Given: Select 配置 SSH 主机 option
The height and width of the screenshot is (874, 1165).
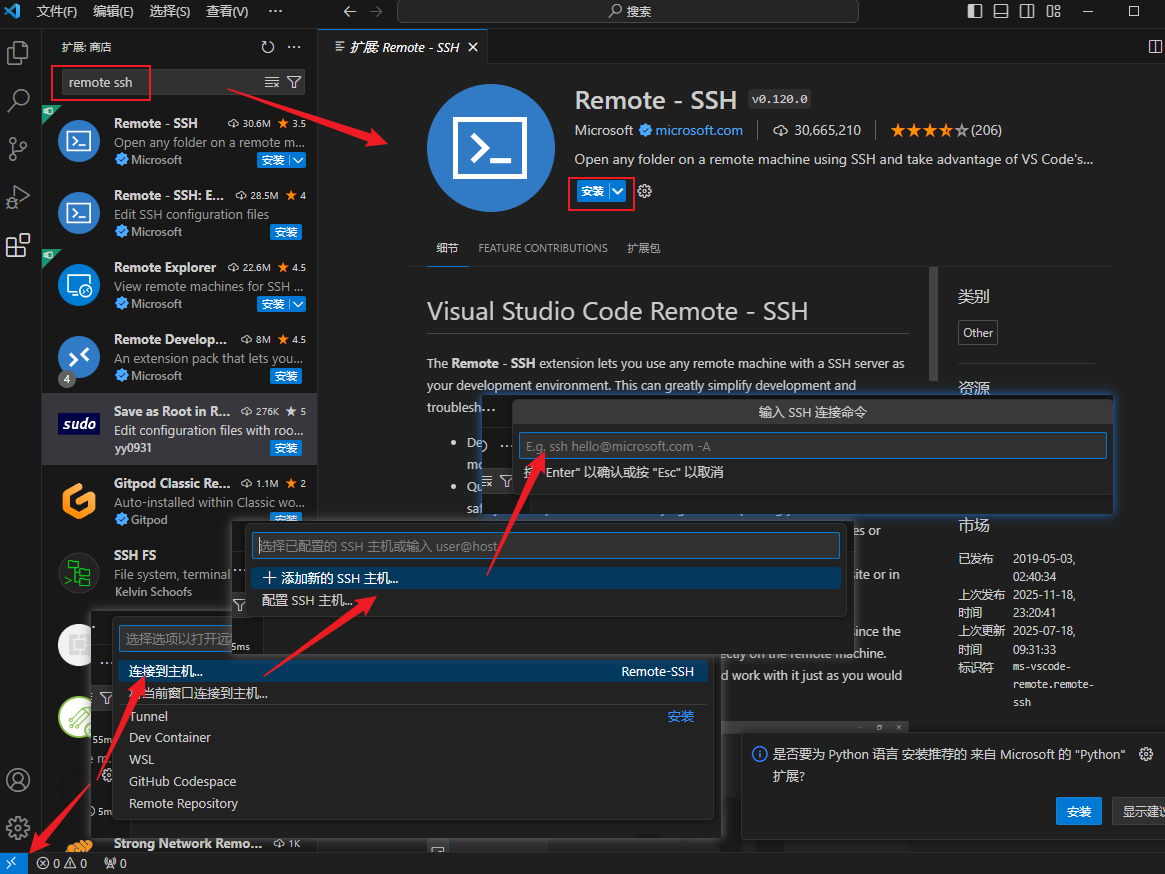Looking at the screenshot, I should (x=545, y=601).
